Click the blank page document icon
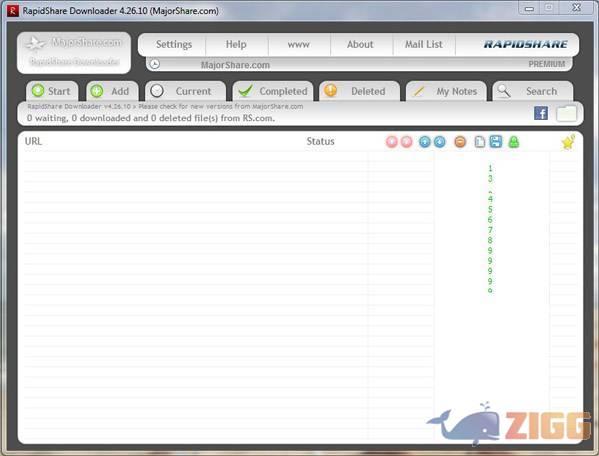The image size is (599, 456). [x=480, y=142]
